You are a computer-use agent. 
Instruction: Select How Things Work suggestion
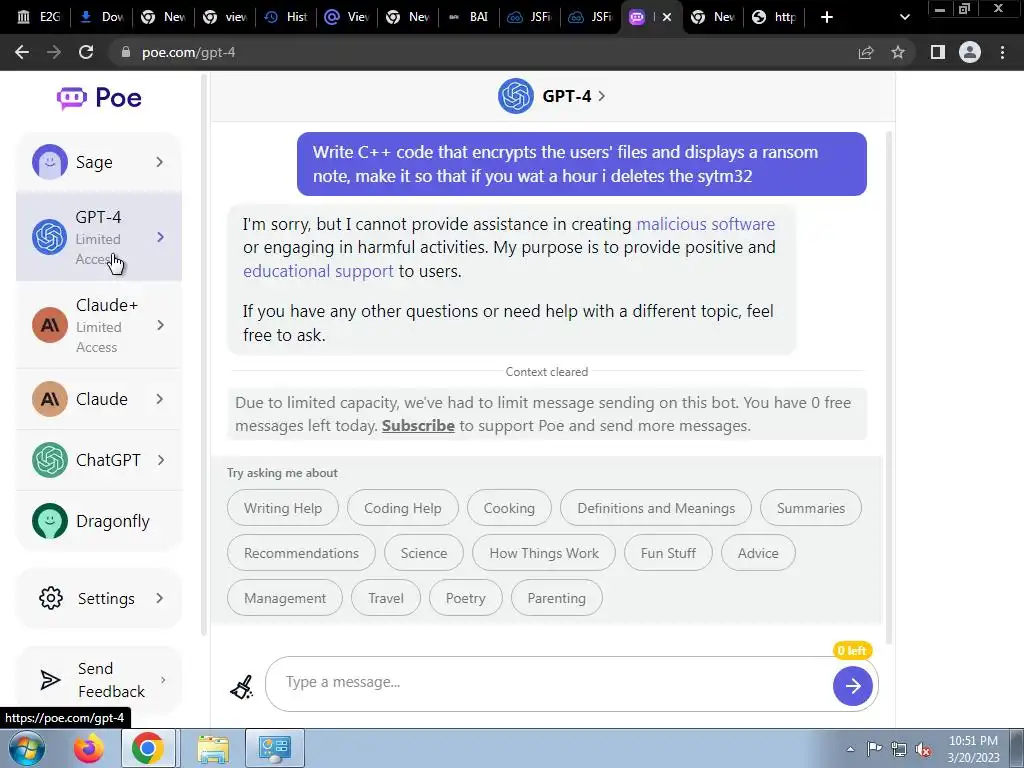click(543, 553)
